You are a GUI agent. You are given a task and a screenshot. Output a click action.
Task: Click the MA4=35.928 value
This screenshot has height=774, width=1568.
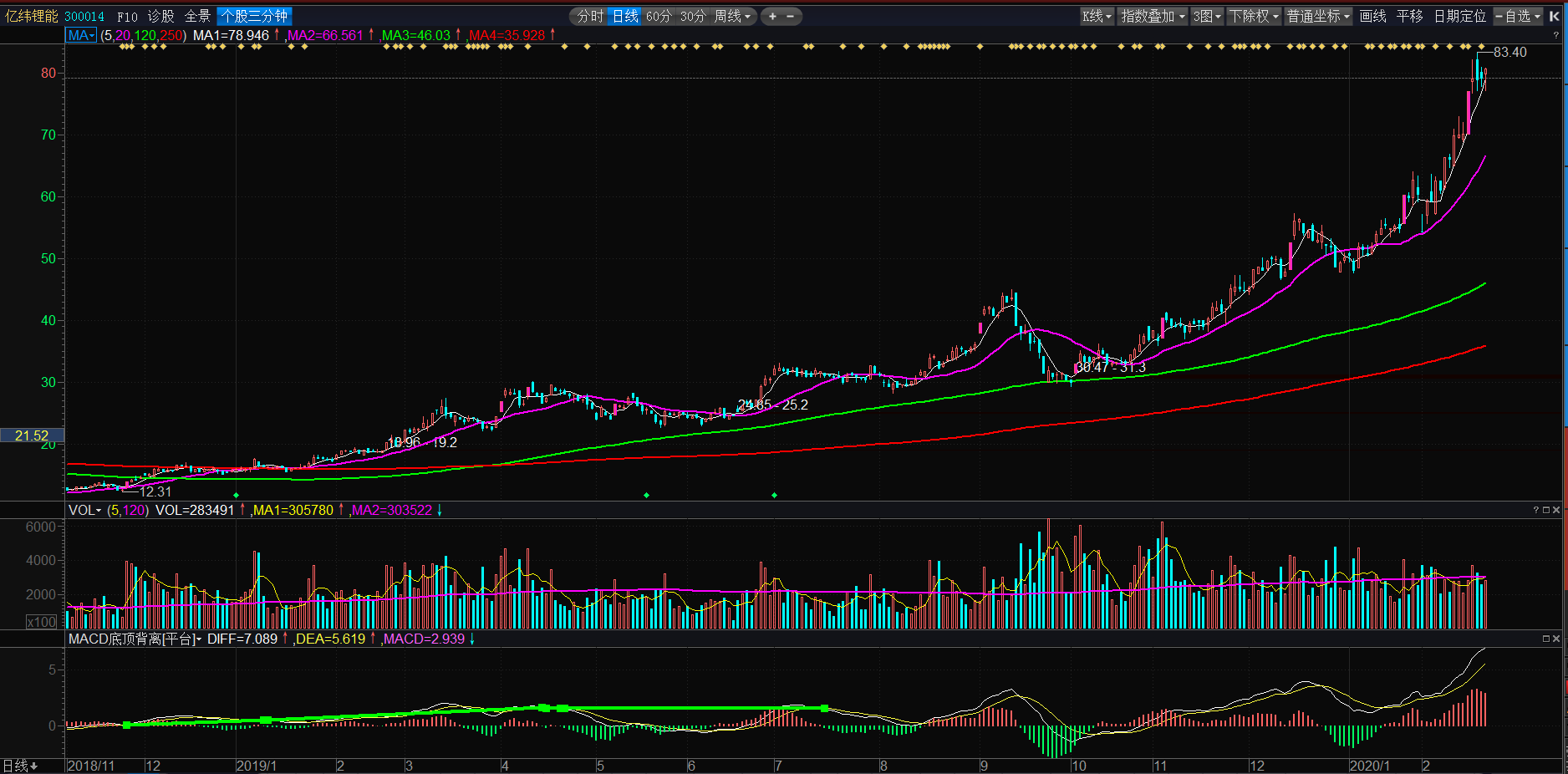507,35
